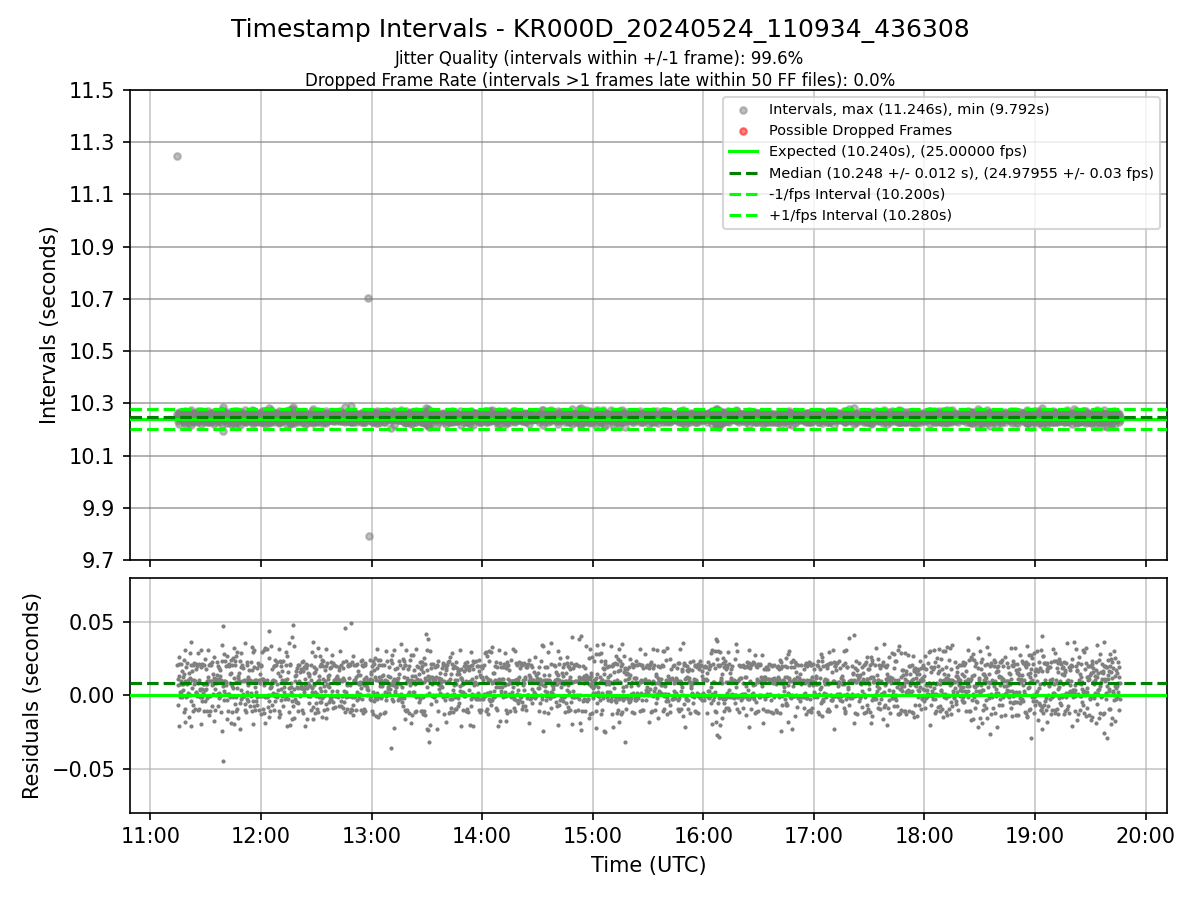The width and height of the screenshot is (1200, 900).
Task: Click the 'Residuals (seconds)' y-axis label
Action: tap(32, 696)
